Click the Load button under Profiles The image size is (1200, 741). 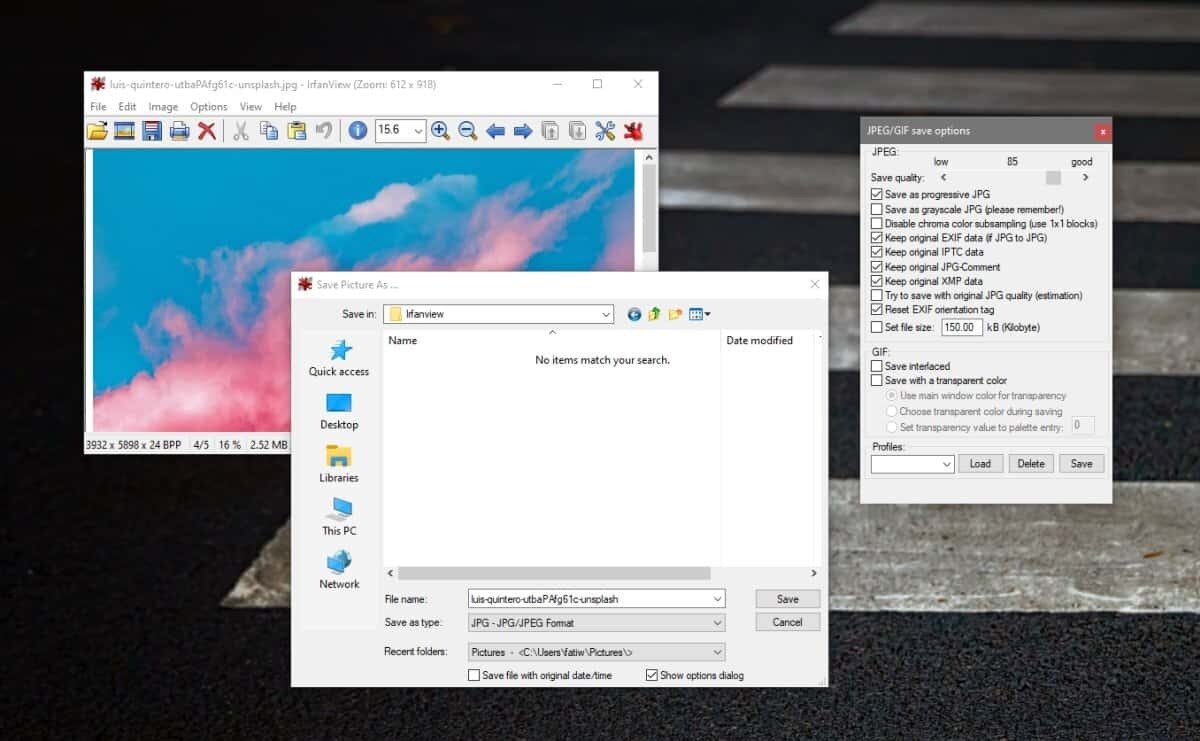980,463
